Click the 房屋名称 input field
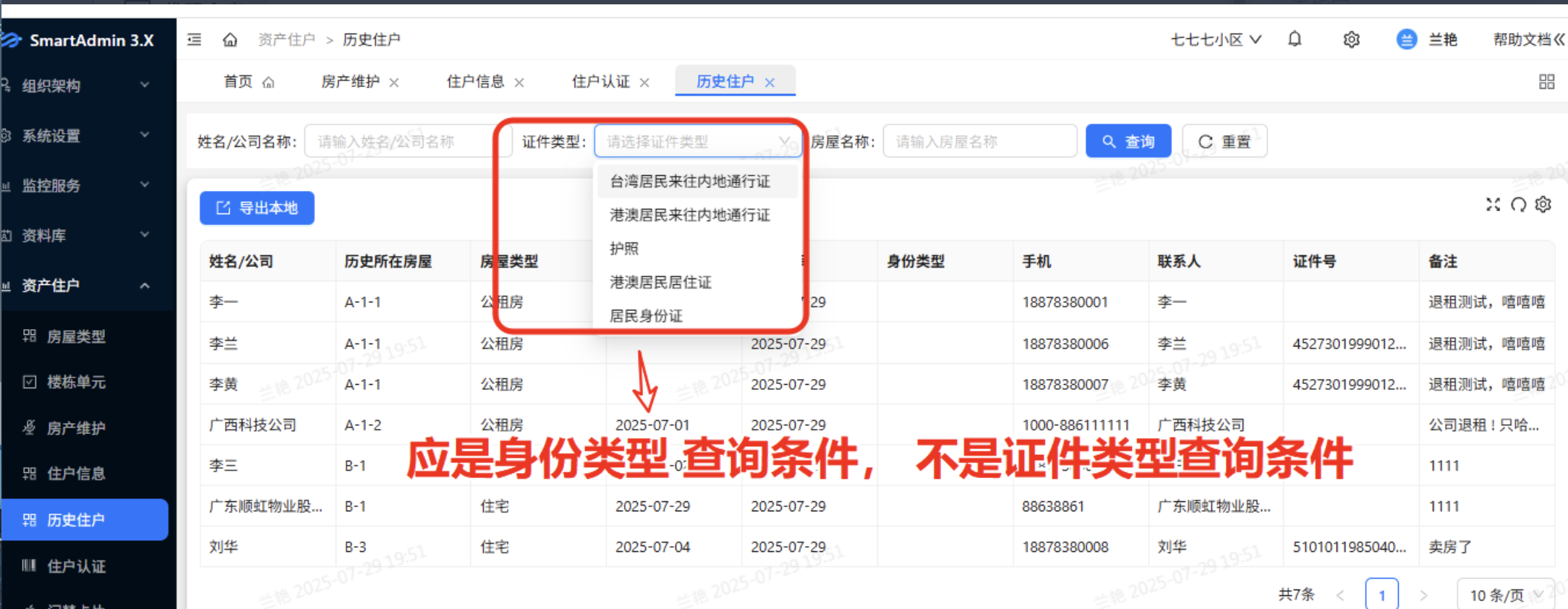1568x609 pixels. coord(979,142)
